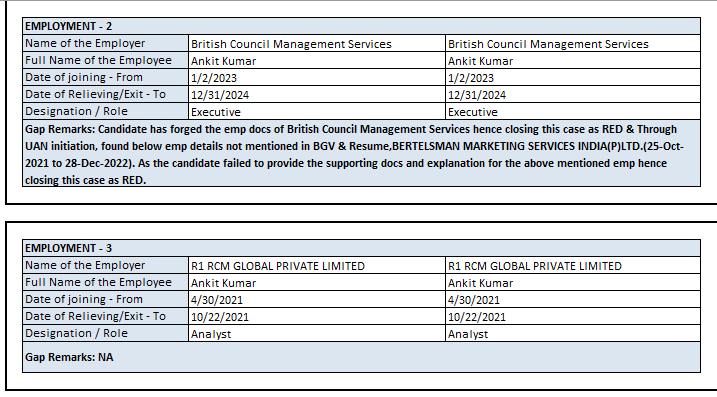Click the right Executive designation cell

click(573, 111)
